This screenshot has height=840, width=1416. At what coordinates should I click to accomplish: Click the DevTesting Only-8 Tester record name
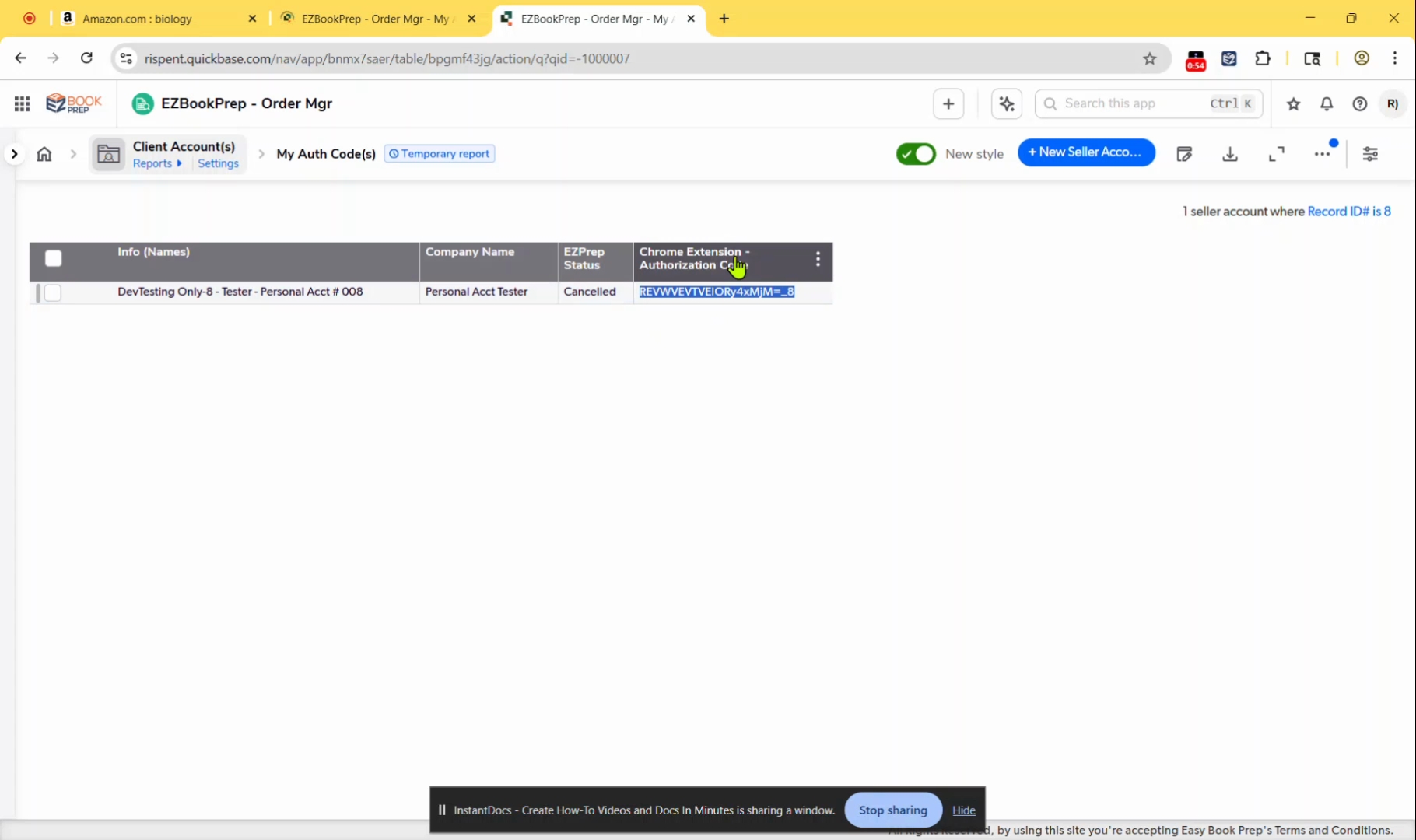point(240,292)
